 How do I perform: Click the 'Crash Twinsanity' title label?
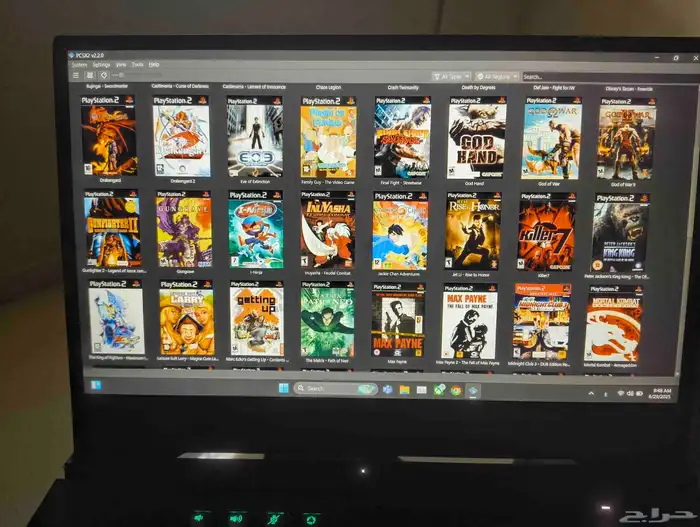click(403, 88)
